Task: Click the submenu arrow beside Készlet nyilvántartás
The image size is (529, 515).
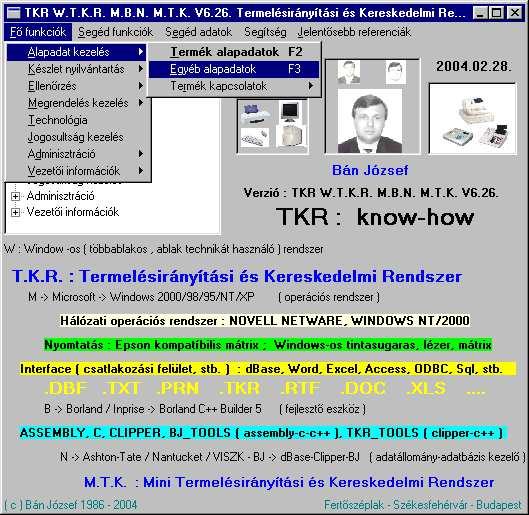Action: tap(141, 69)
